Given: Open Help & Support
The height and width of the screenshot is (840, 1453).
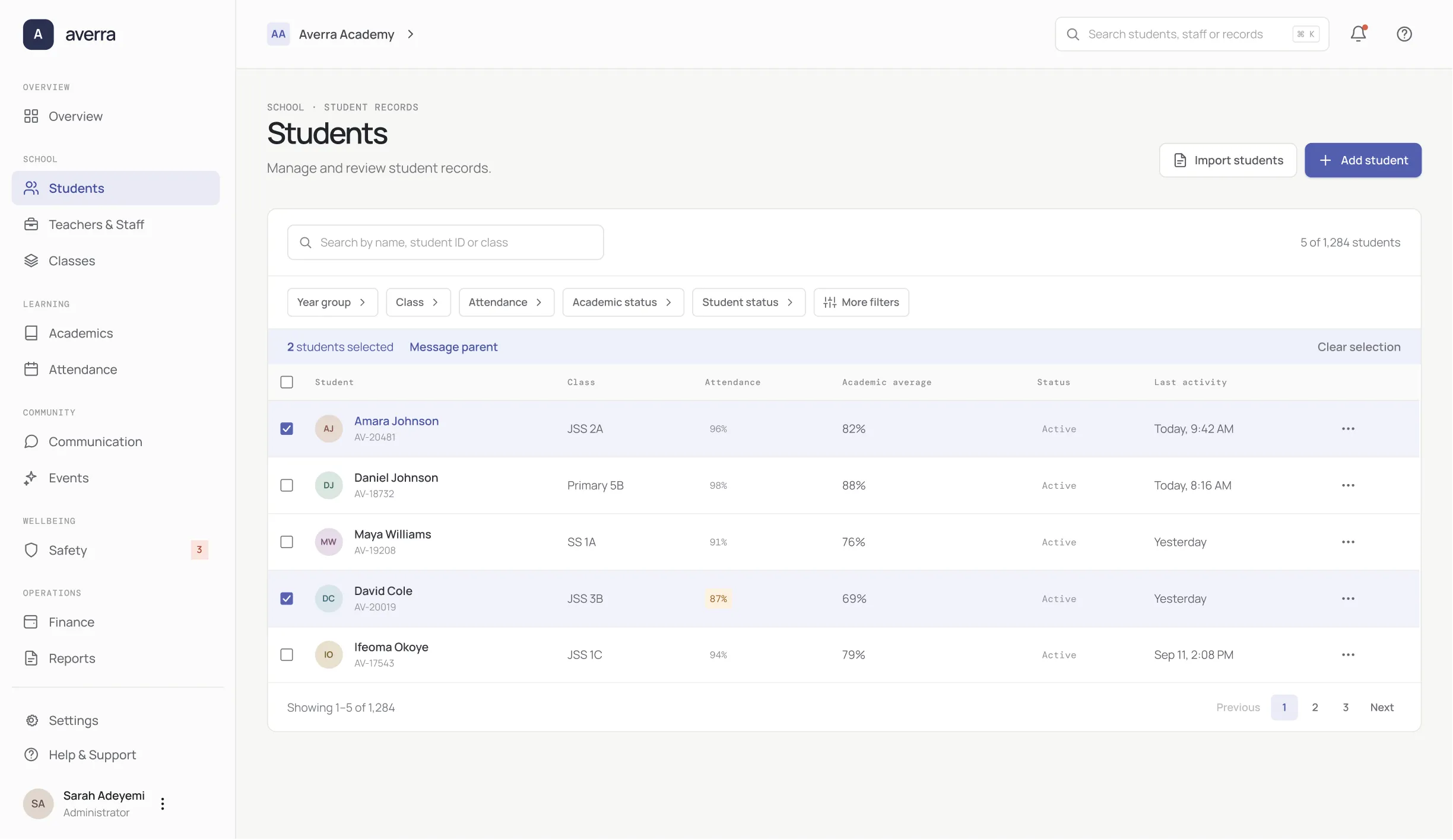Looking at the screenshot, I should (x=116, y=755).
